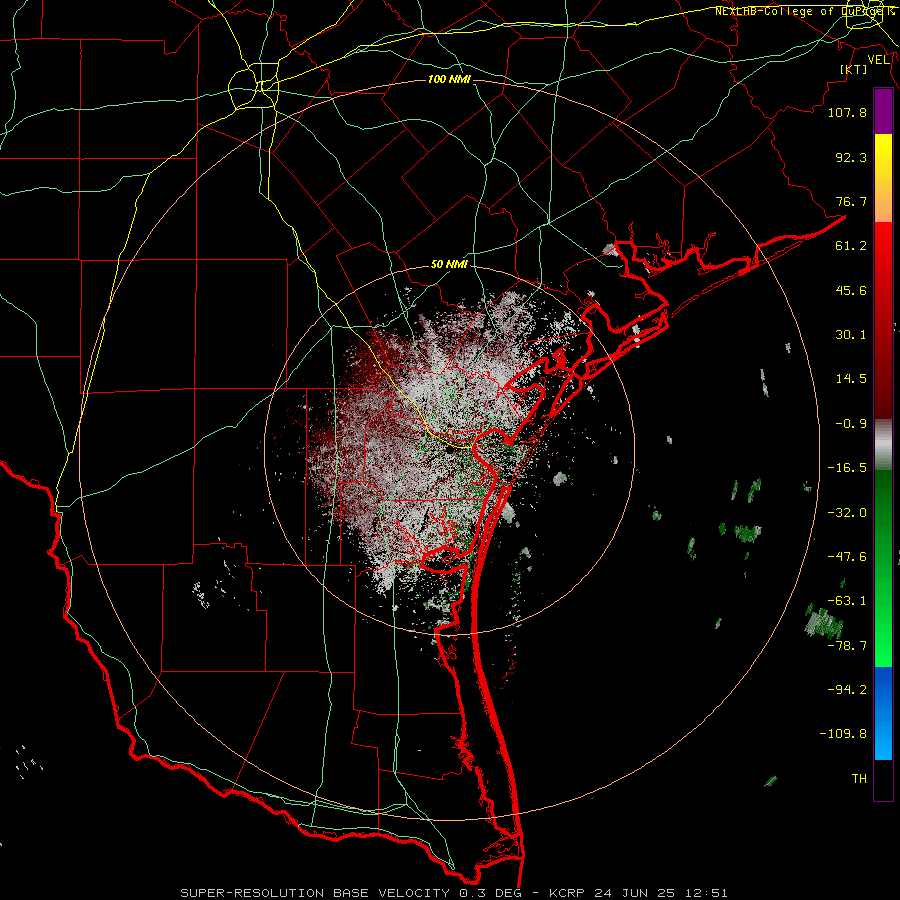Click the -32.0 value on velocity scale
The image size is (900, 900).
847,513
